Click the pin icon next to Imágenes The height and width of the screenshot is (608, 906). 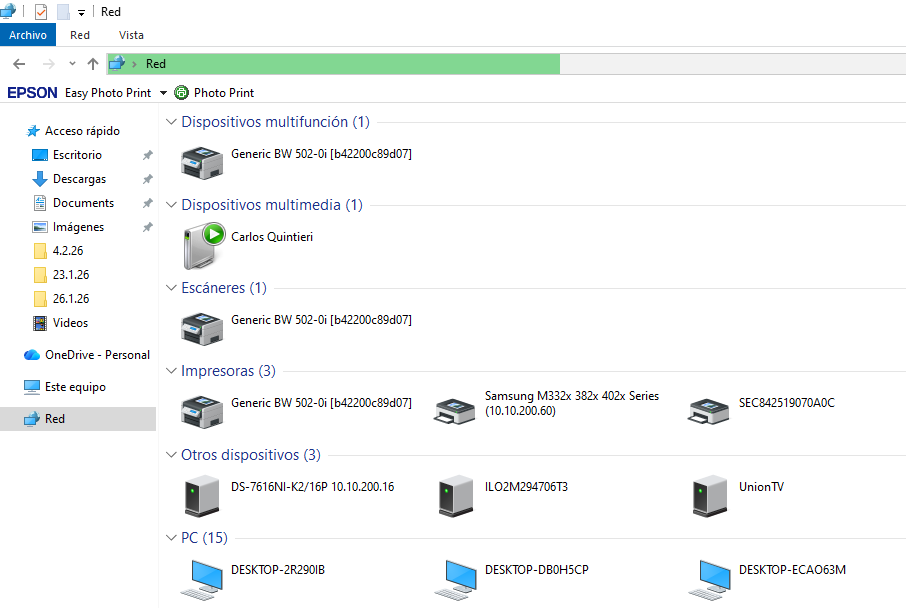click(x=148, y=227)
